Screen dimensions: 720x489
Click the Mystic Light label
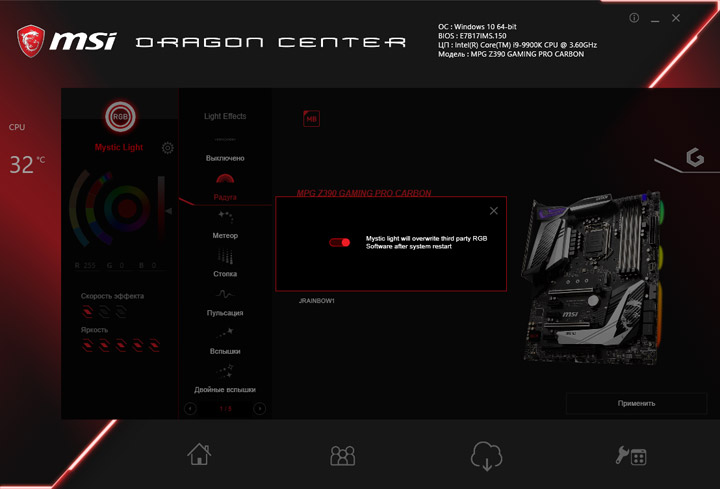tap(118, 147)
